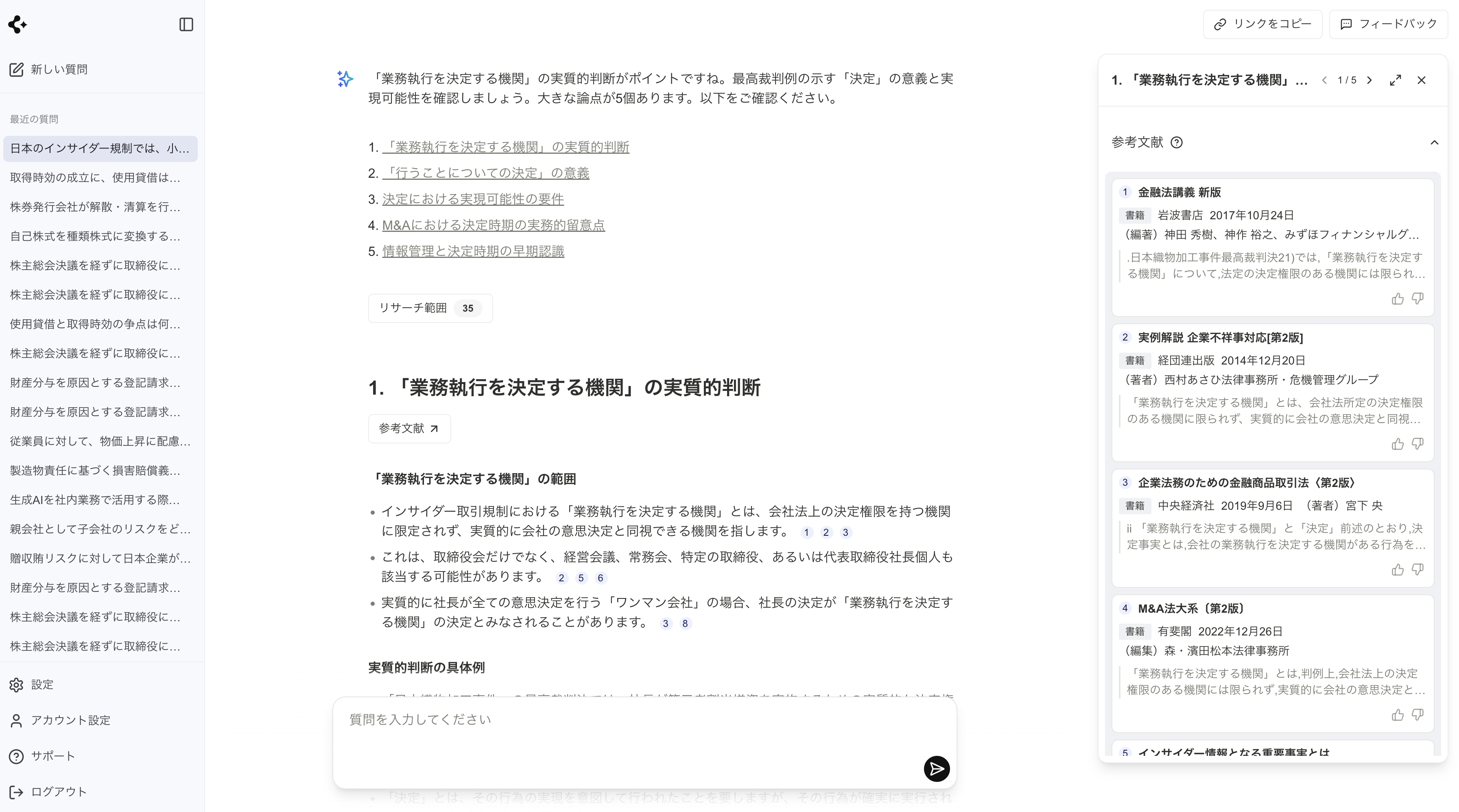Click citation 1 in first bullet
This screenshot has height=812, width=1459.
pos(806,532)
